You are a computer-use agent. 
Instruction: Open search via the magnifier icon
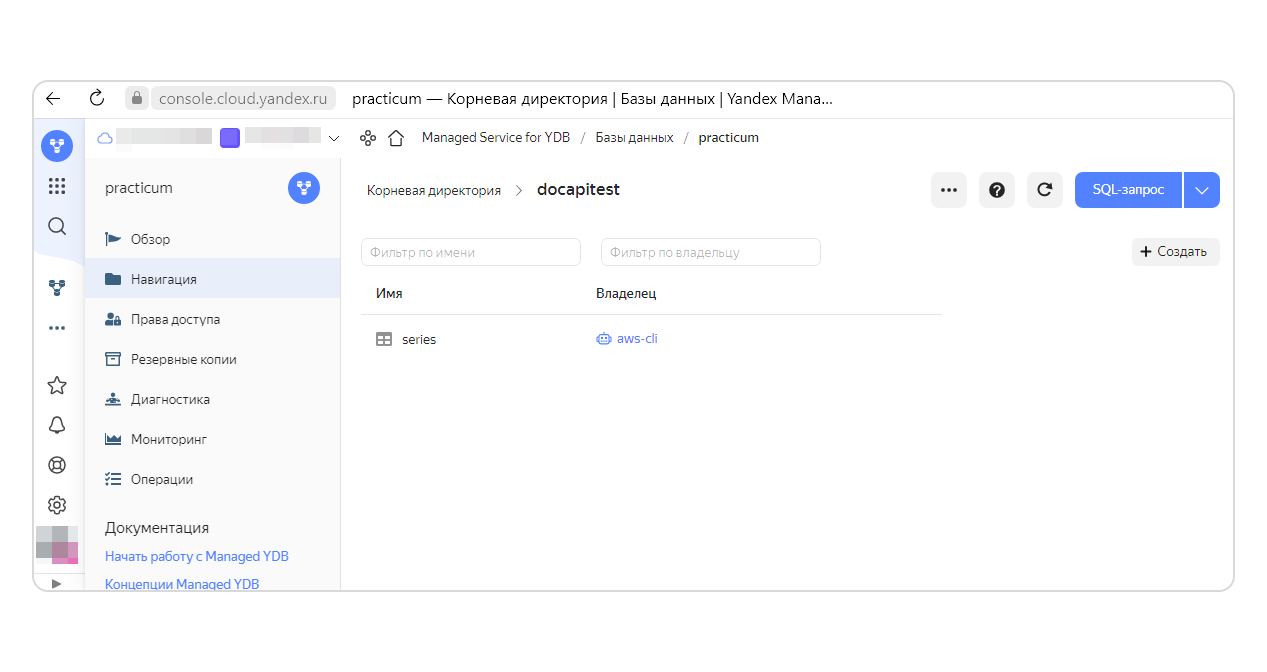[57, 226]
